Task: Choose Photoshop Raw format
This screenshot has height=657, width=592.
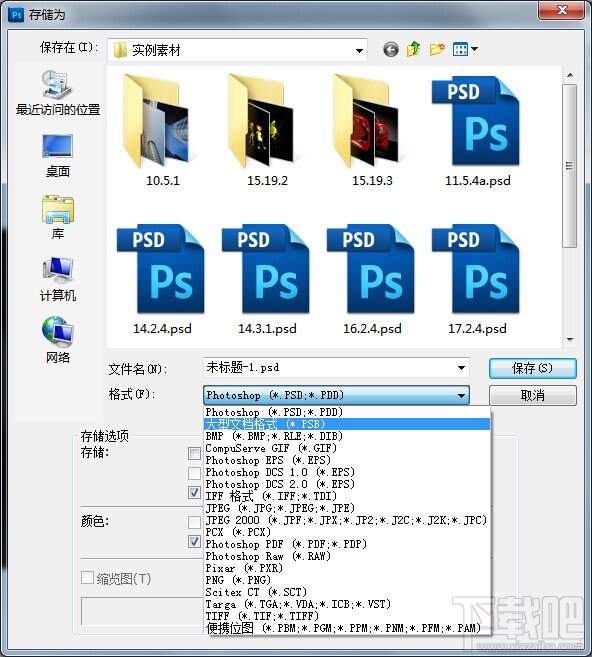Action: pyautogui.click(x=347, y=556)
